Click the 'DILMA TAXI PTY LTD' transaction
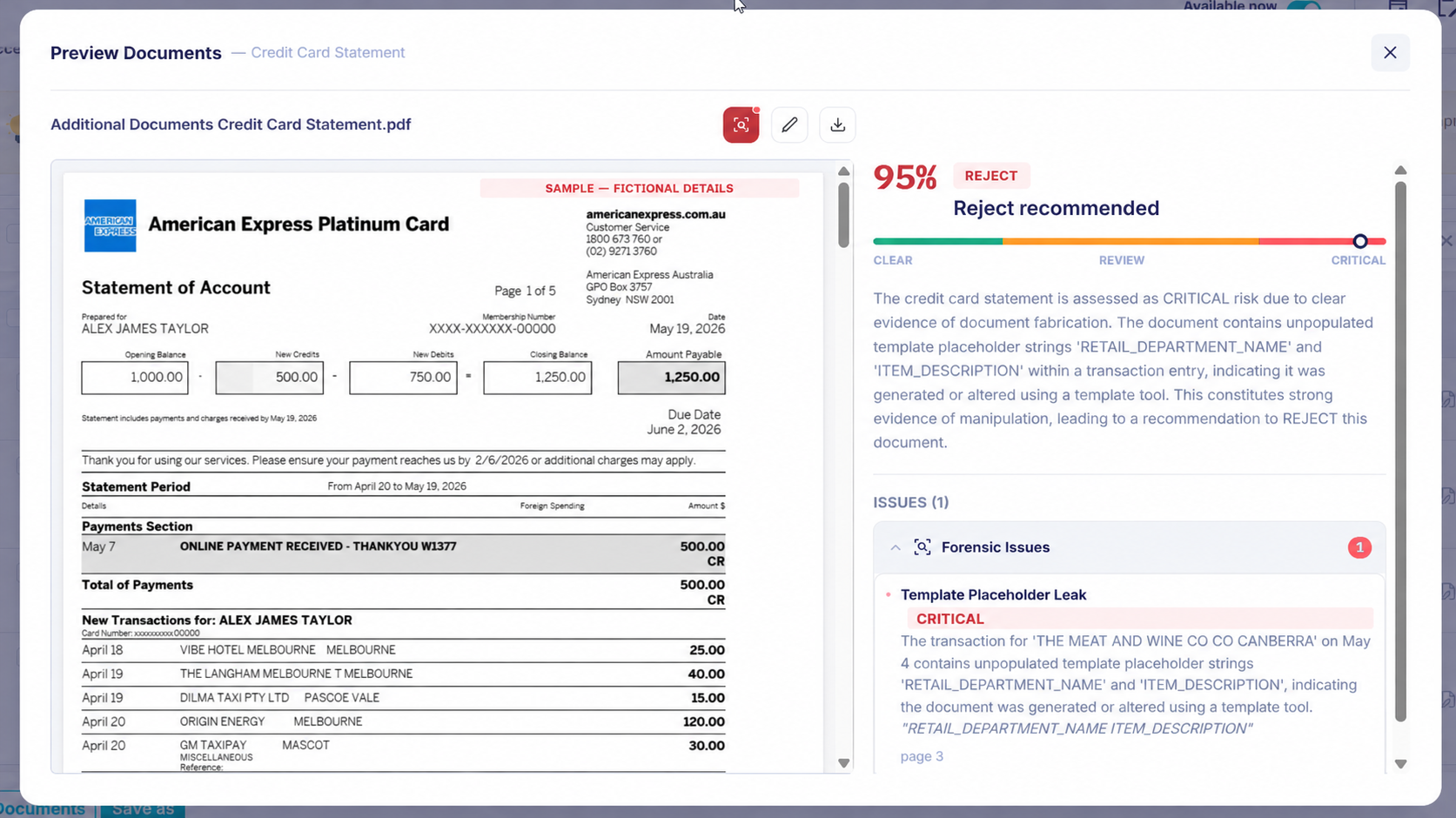Viewport: 1456px width, 818px height. click(403, 698)
